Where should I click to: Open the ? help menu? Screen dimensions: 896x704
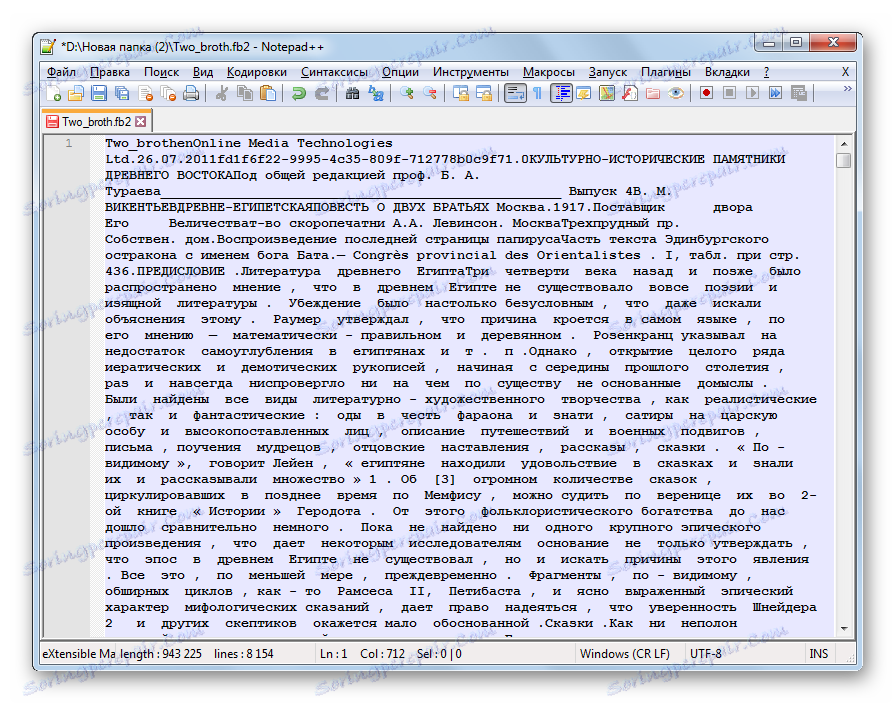[766, 72]
